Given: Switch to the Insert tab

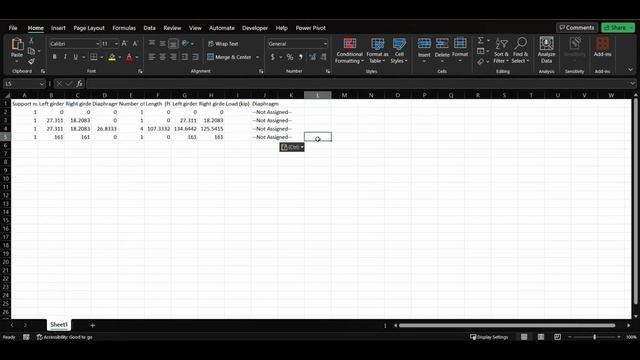Looking at the screenshot, I should (58, 28).
